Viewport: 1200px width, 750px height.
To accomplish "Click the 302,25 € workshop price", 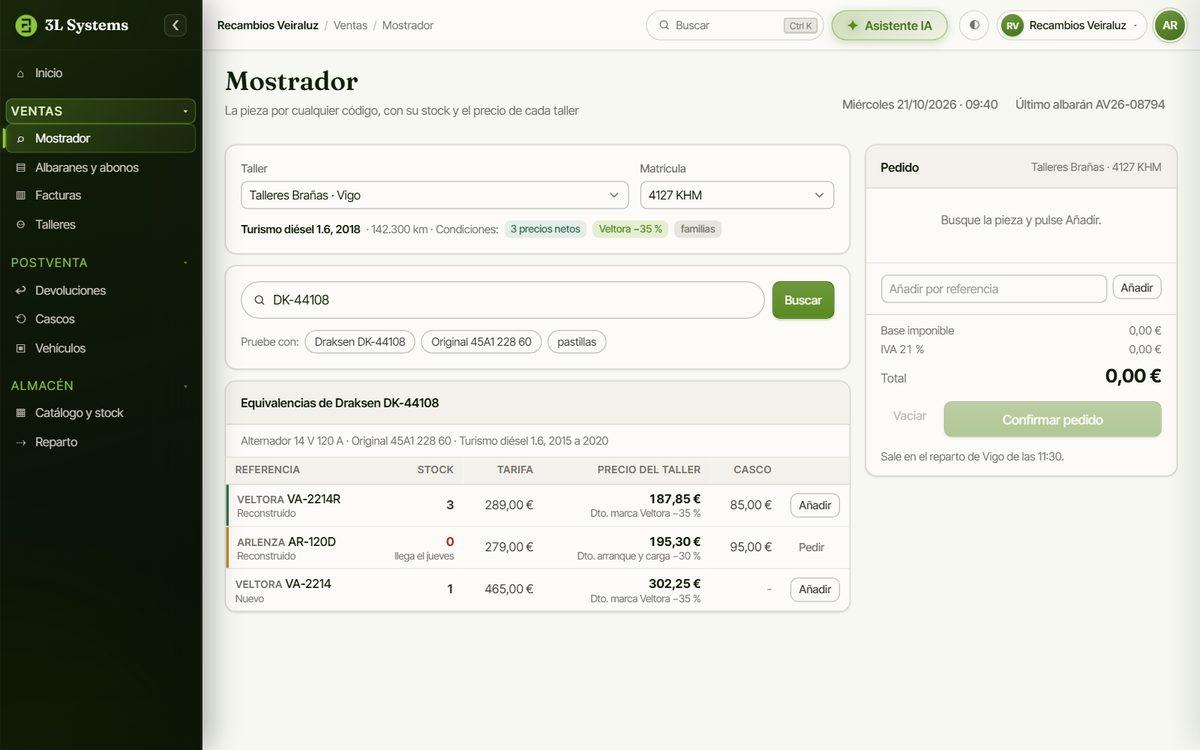I will 675,583.
